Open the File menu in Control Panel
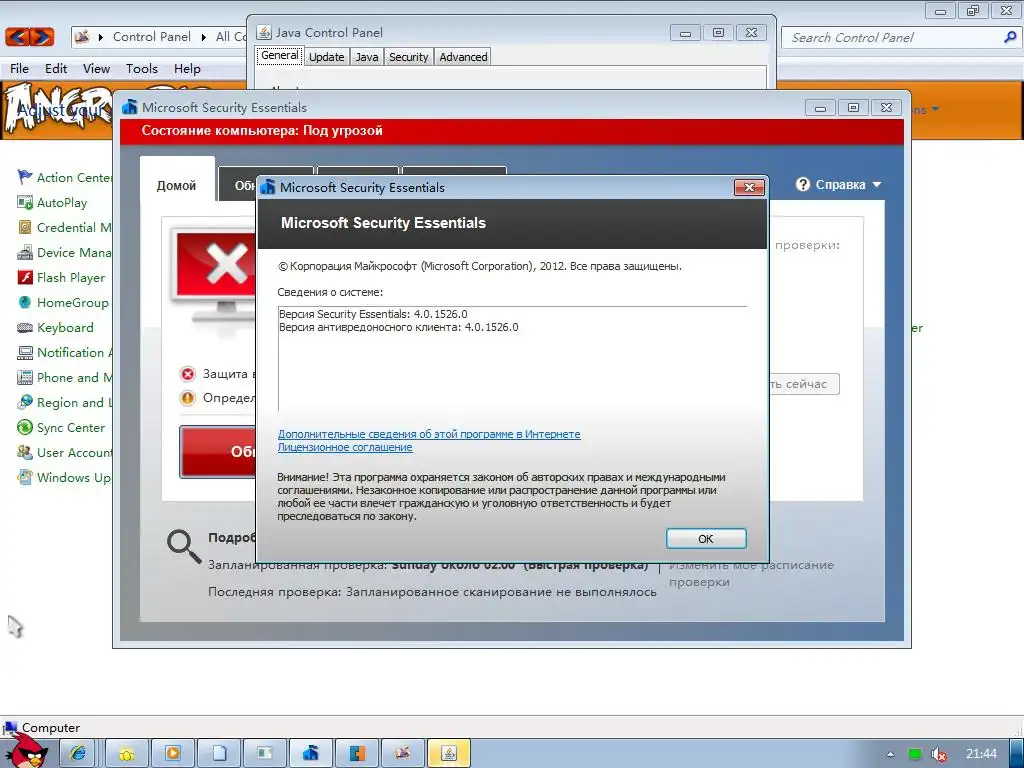The height and width of the screenshot is (768, 1024). (20, 69)
